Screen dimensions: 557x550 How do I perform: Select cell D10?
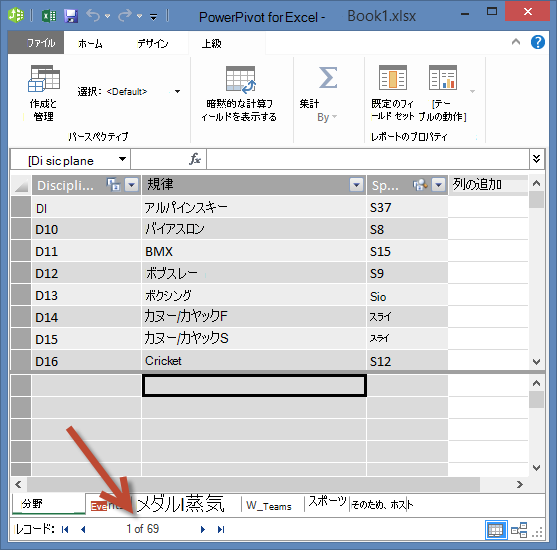(x=87, y=229)
